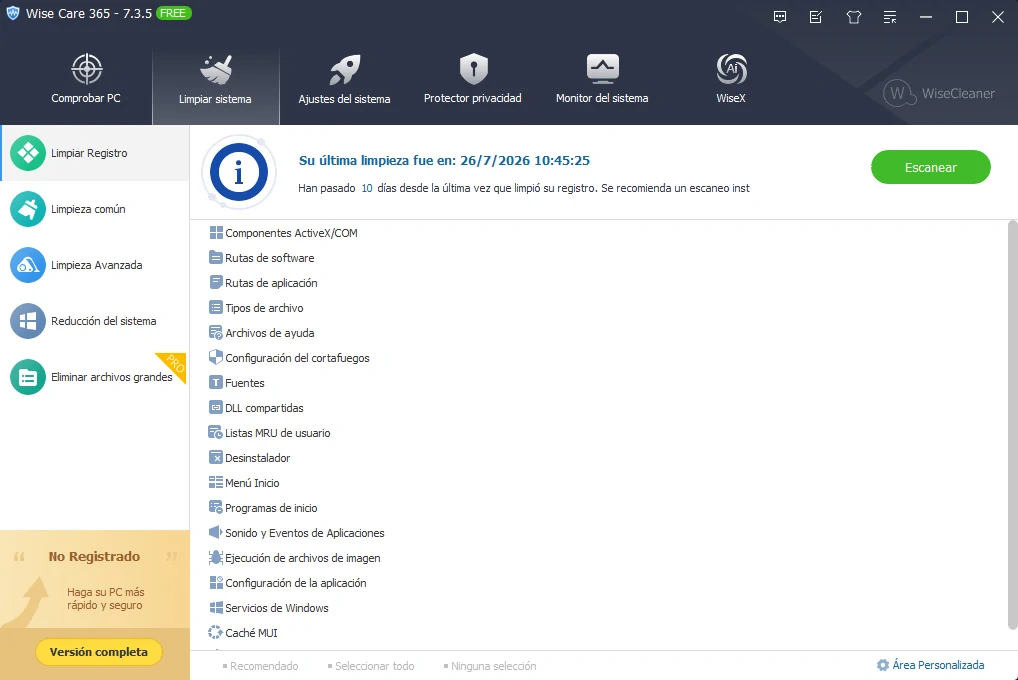Screen dimensions: 1018x680
Task: Click the Recomendado selection link
Action: point(260,666)
